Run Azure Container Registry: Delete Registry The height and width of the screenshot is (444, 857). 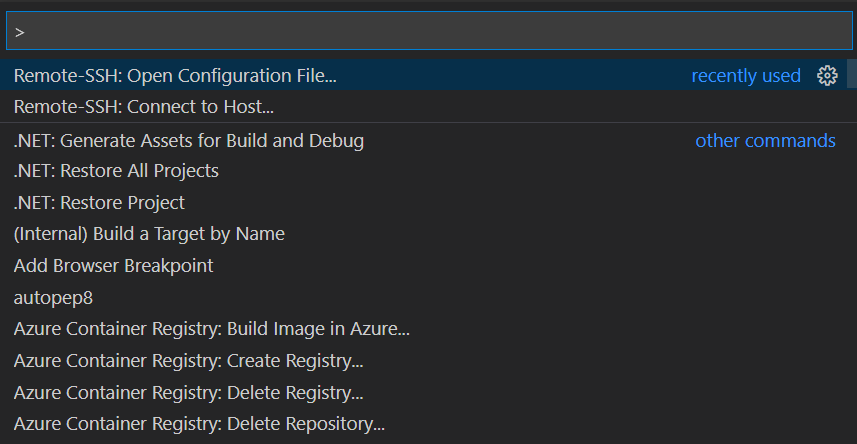(424, 393)
